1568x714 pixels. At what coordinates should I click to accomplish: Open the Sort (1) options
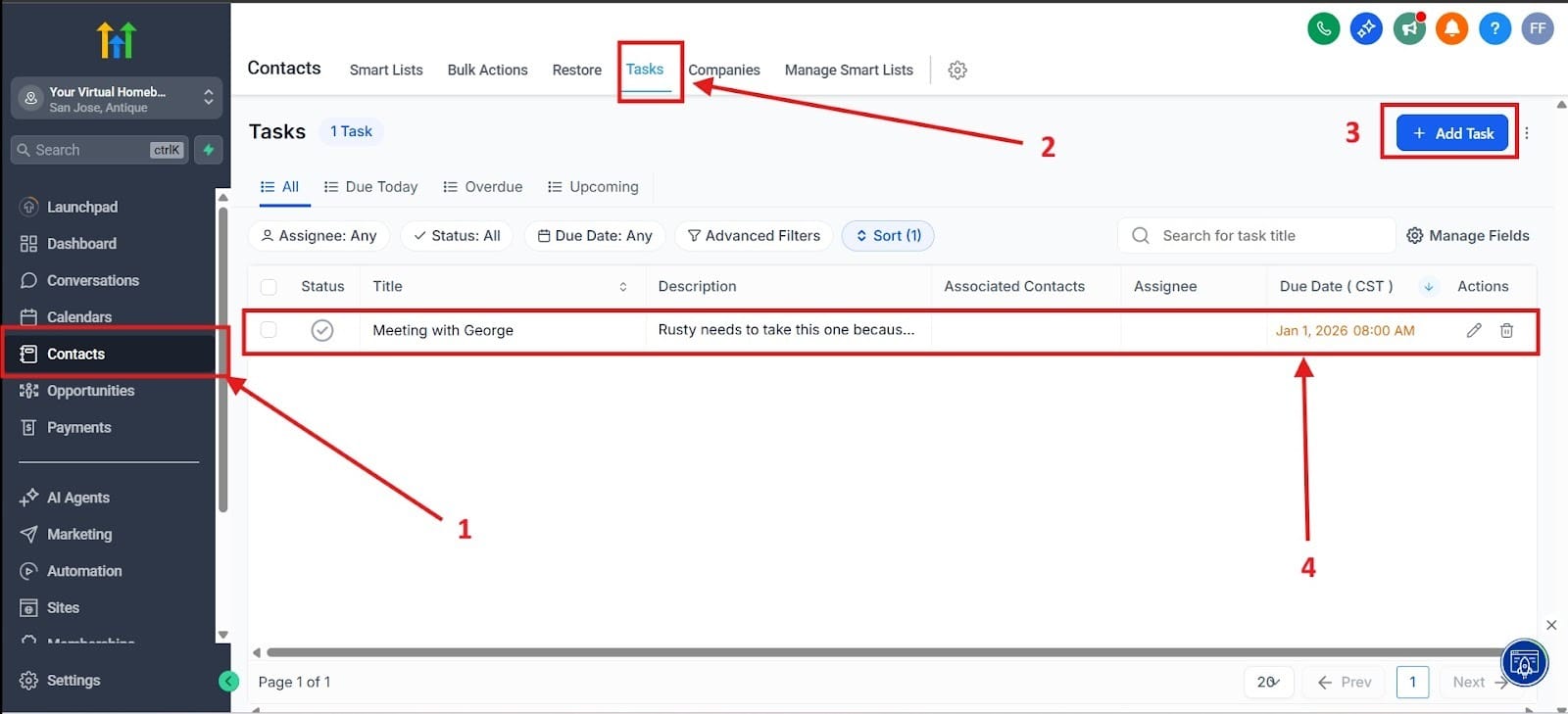(888, 236)
